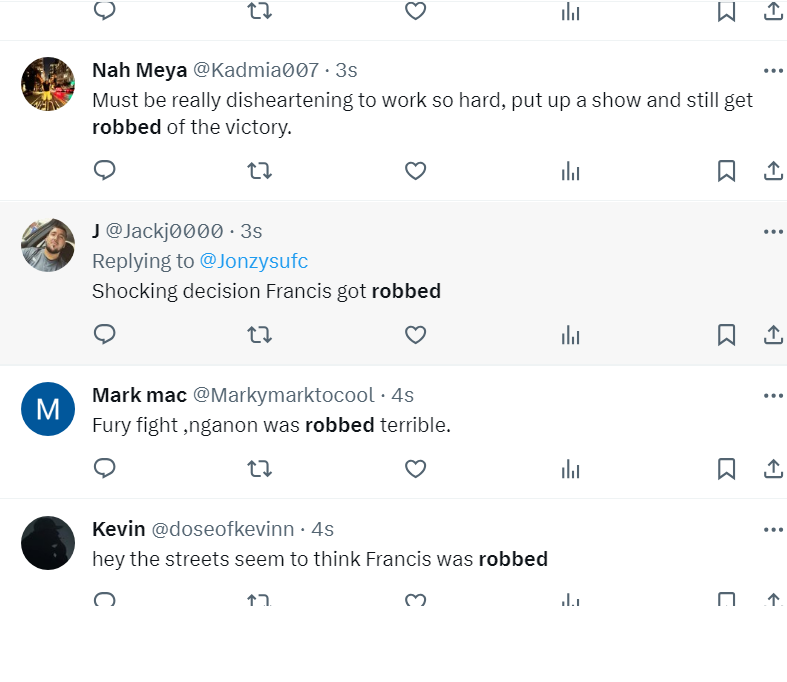
Task: Reply to Mark mac's tweet
Action: click(105, 468)
